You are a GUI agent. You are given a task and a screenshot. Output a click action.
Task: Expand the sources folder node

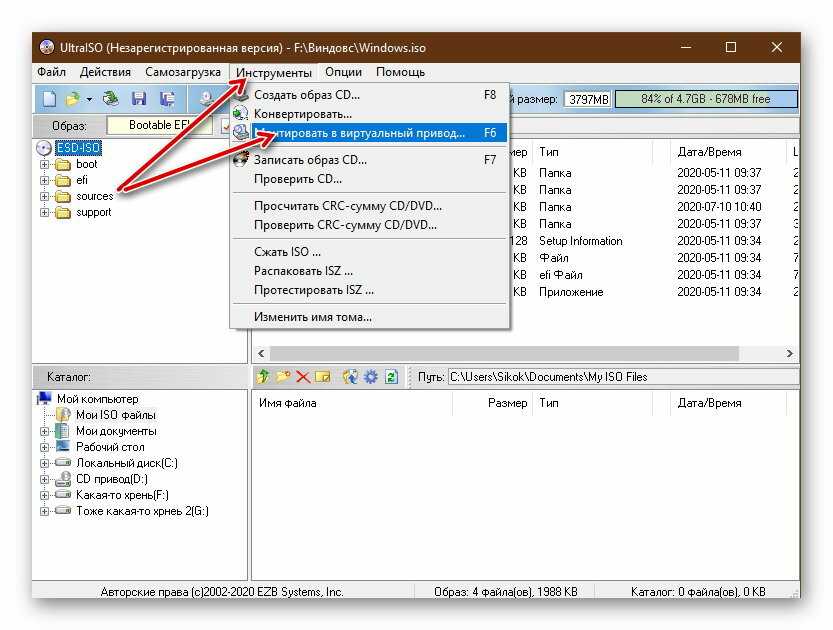[x=45, y=197]
